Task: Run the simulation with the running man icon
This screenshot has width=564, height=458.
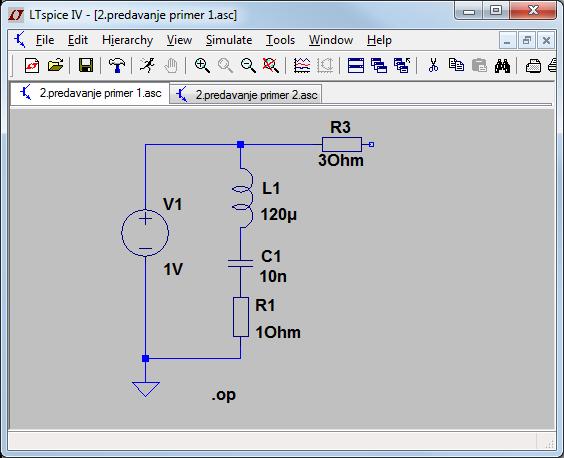Action: coord(147,65)
